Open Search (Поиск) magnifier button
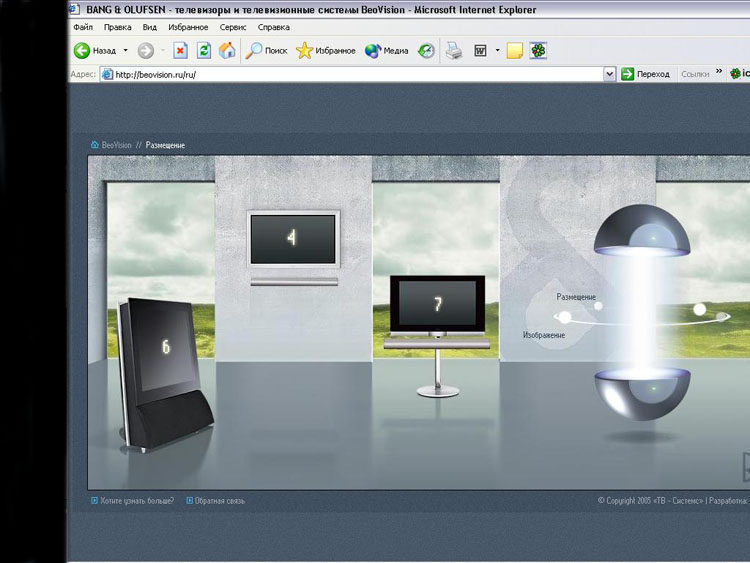The width and height of the screenshot is (750, 563). coord(267,50)
